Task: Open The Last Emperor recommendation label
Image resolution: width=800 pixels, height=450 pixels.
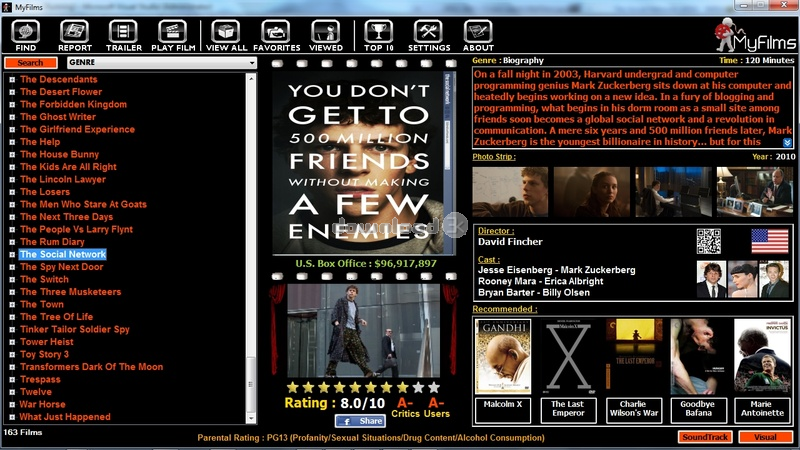Action: click(x=568, y=410)
